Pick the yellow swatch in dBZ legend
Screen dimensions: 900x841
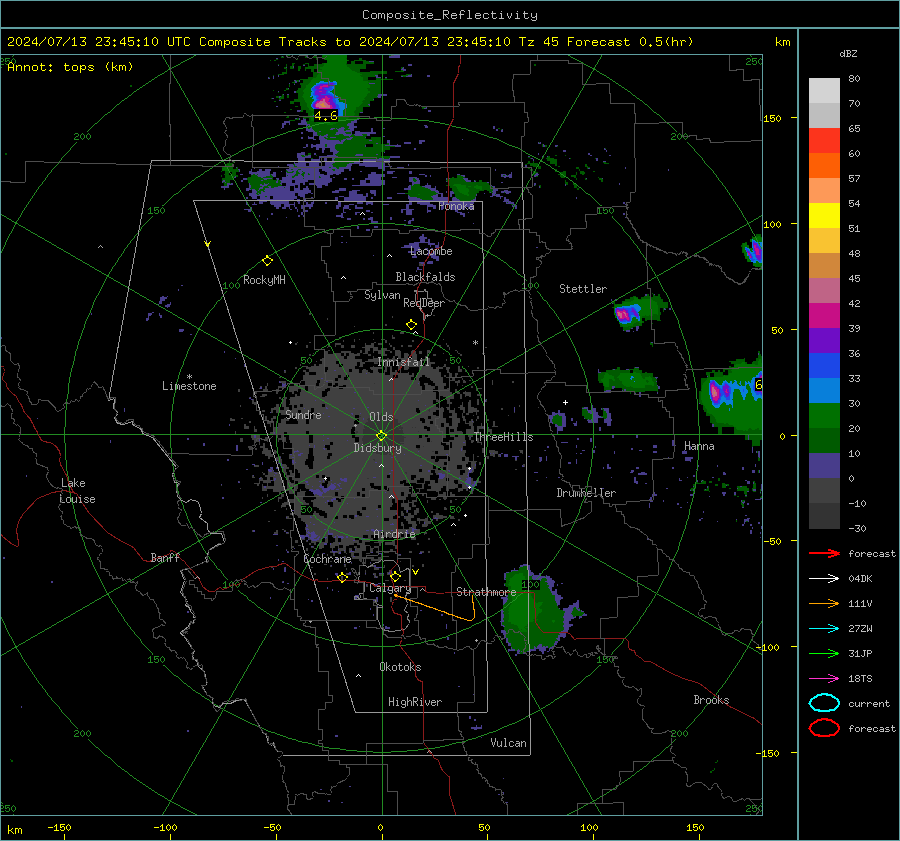click(824, 216)
